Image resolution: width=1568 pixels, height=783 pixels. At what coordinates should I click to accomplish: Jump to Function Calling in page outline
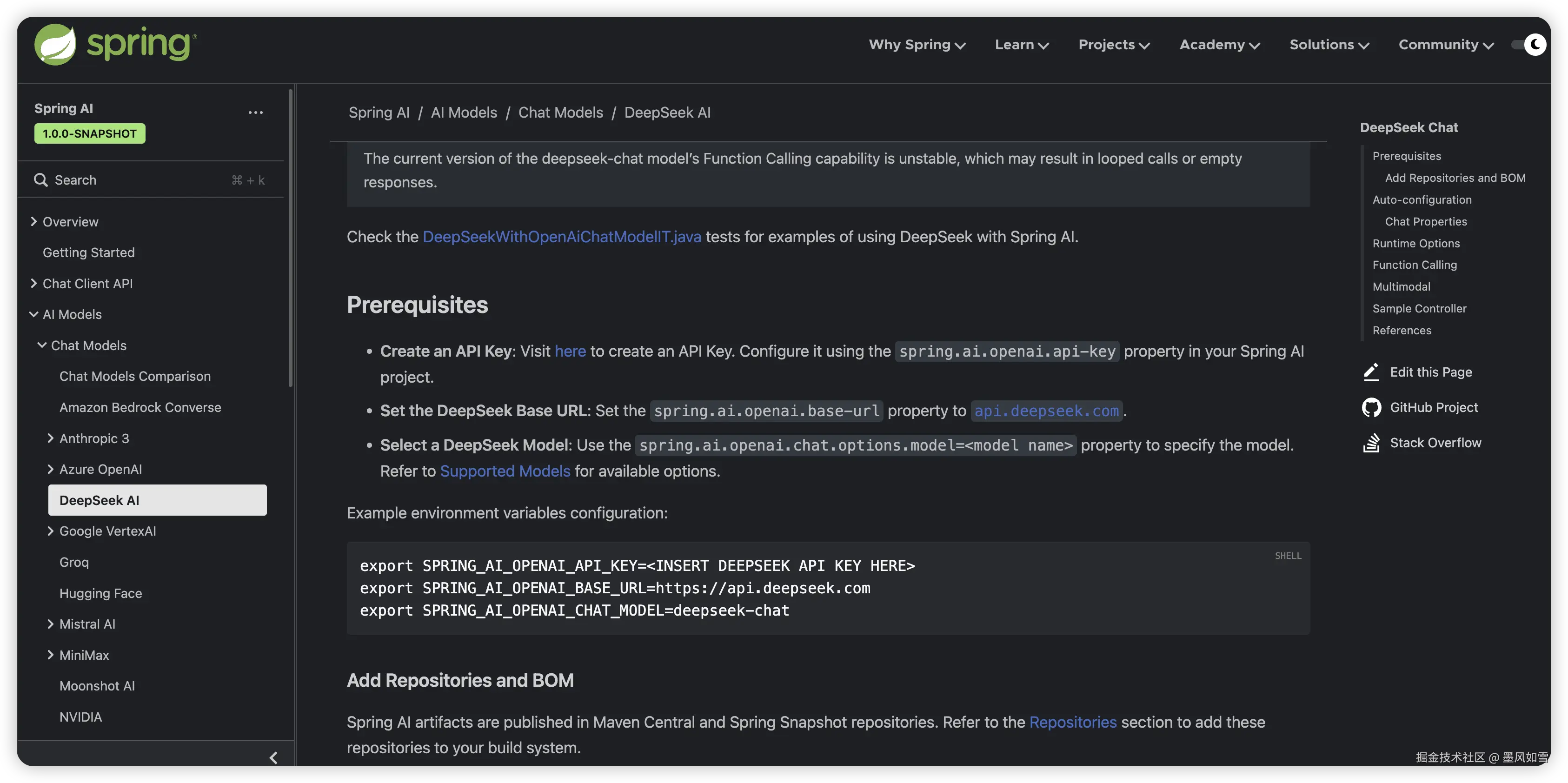click(x=1414, y=265)
